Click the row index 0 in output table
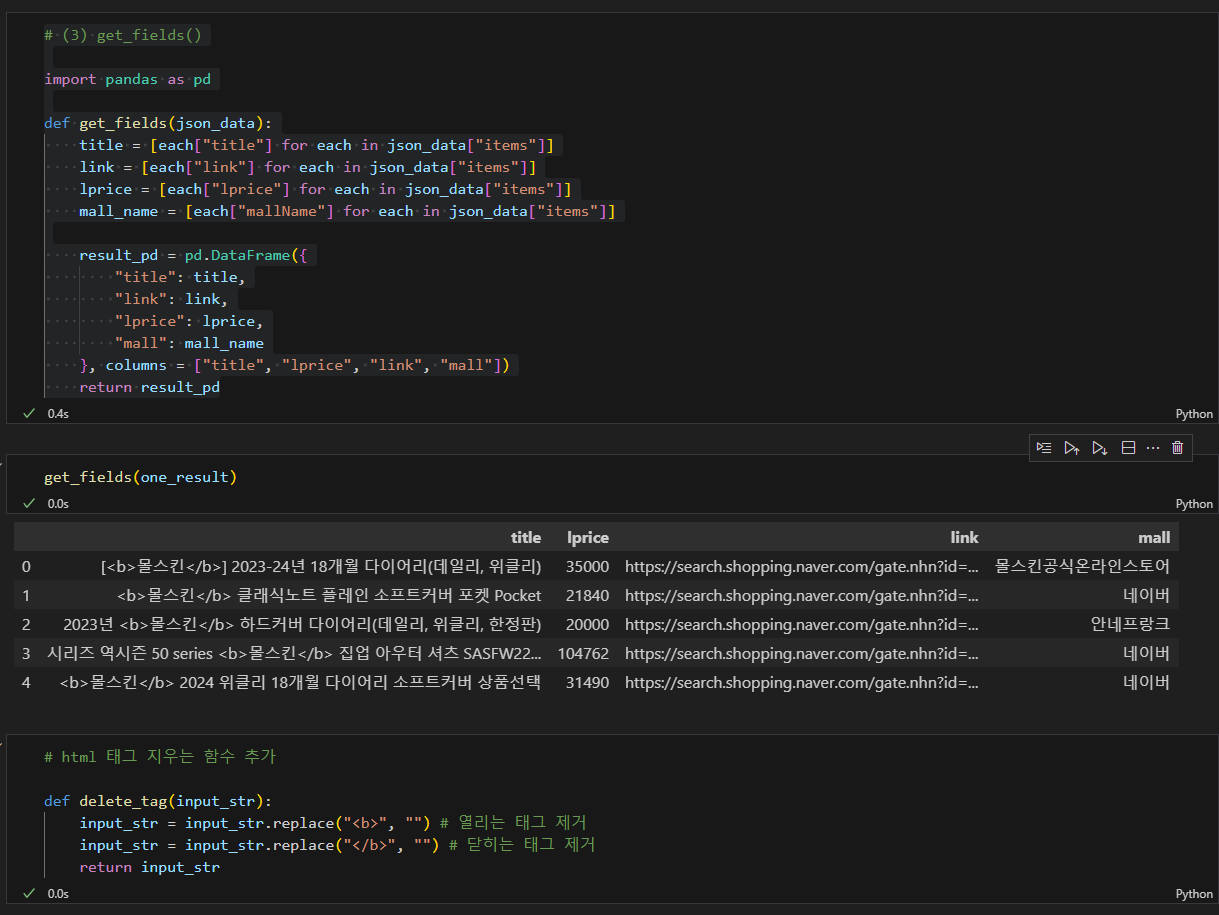This screenshot has height=915, width=1219. tap(26, 566)
